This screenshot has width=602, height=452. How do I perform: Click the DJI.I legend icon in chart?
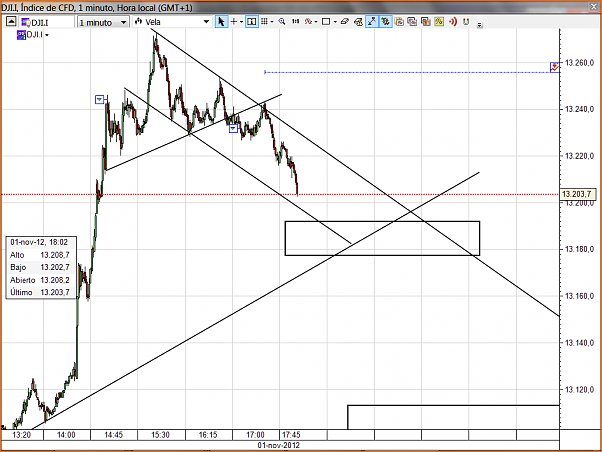click(x=21, y=35)
